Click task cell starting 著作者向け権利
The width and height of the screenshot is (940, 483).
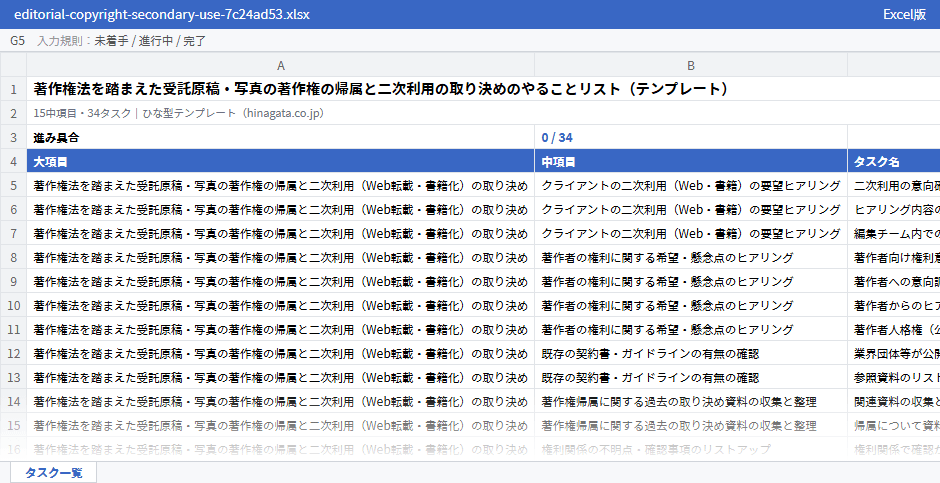[x=894, y=257]
